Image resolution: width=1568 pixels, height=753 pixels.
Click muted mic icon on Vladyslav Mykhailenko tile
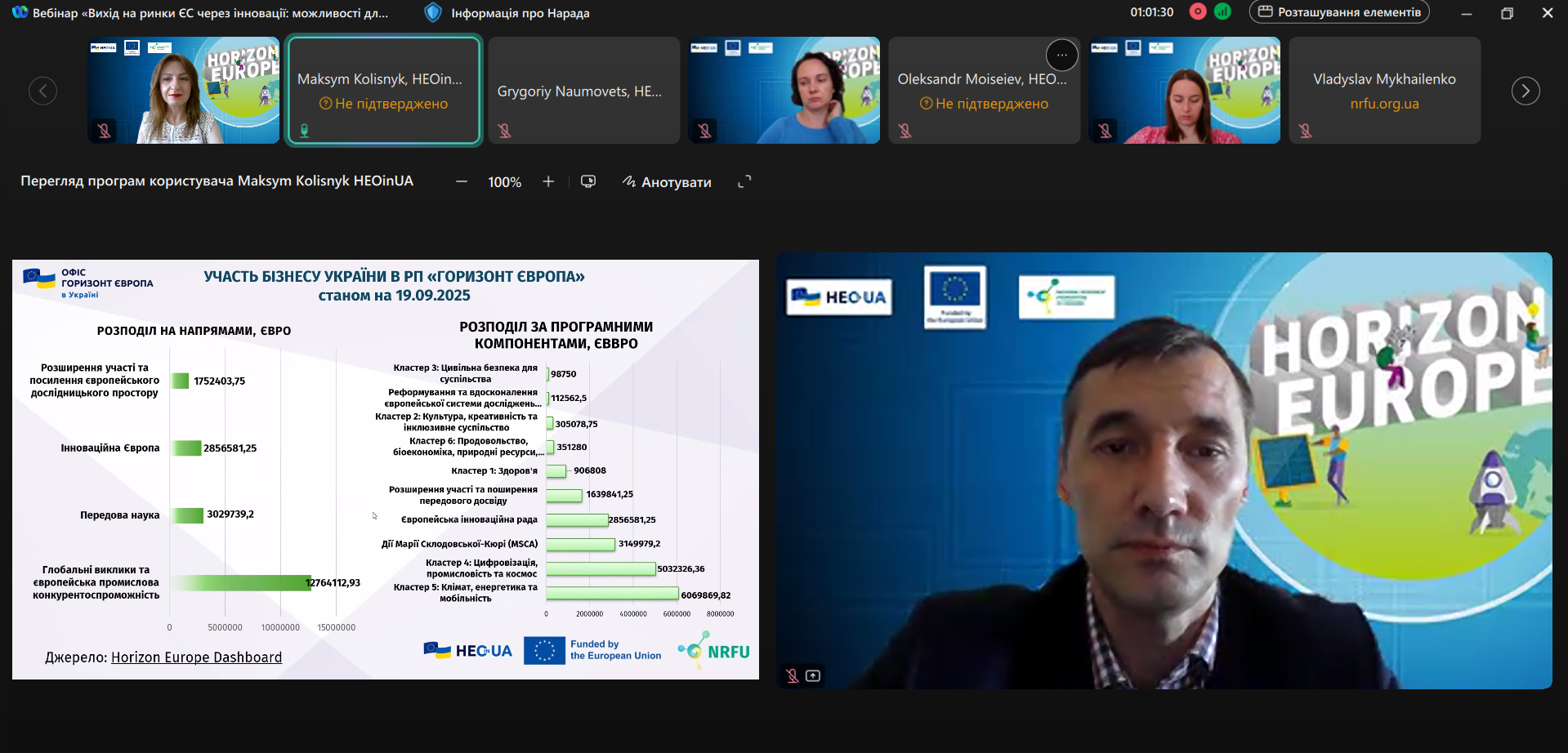(x=1305, y=131)
